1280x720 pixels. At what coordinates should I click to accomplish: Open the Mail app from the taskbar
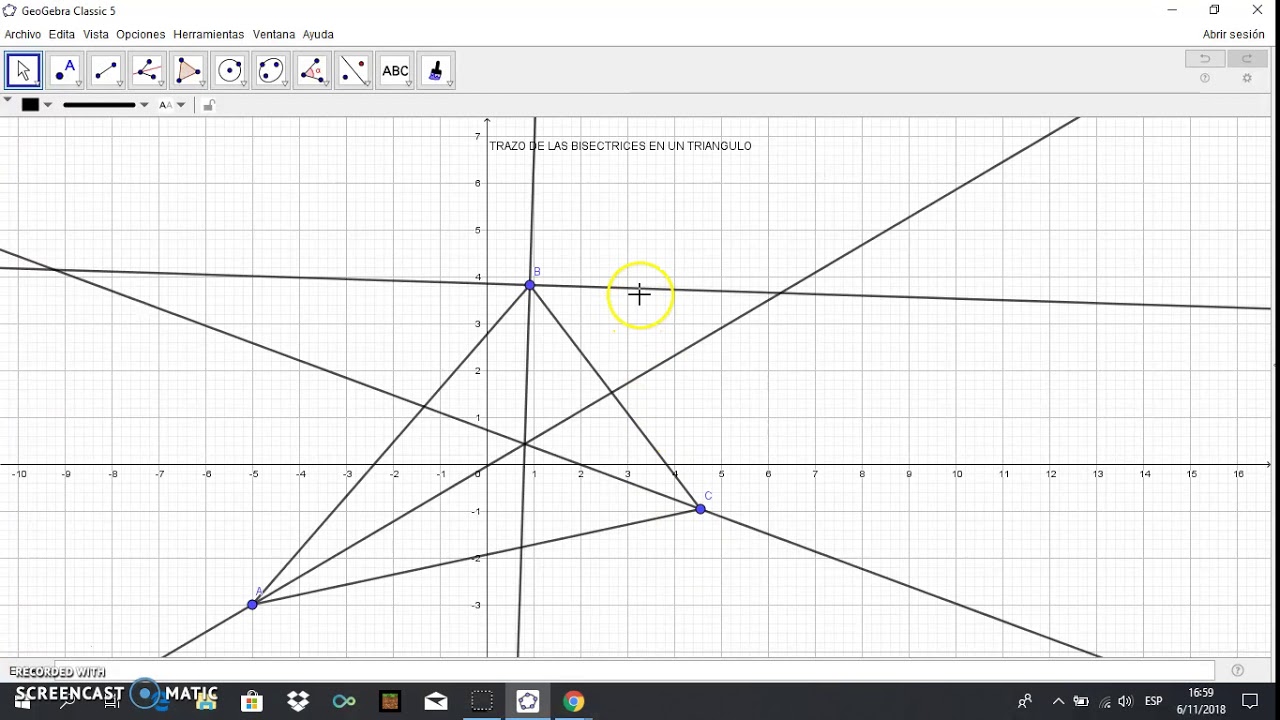(x=436, y=701)
